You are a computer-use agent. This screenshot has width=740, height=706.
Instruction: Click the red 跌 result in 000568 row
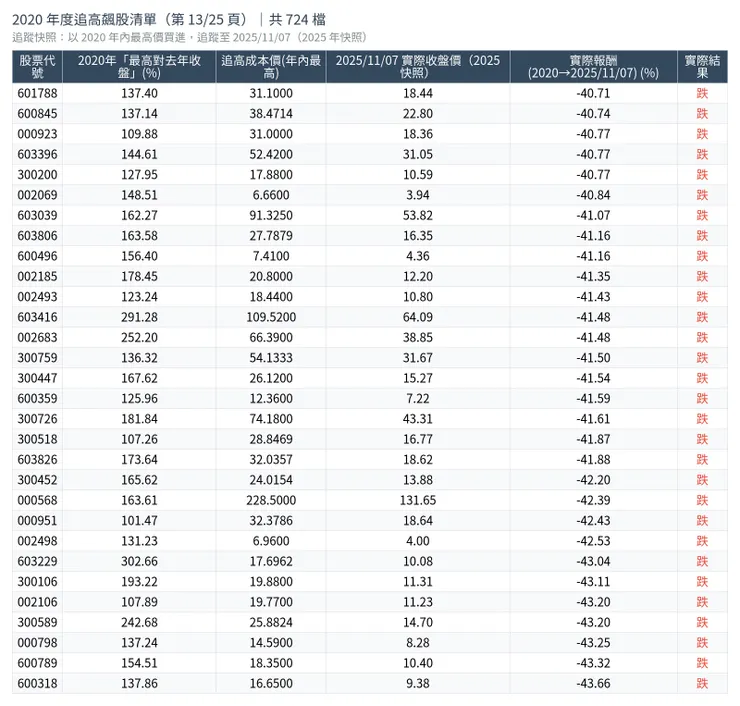(x=702, y=500)
